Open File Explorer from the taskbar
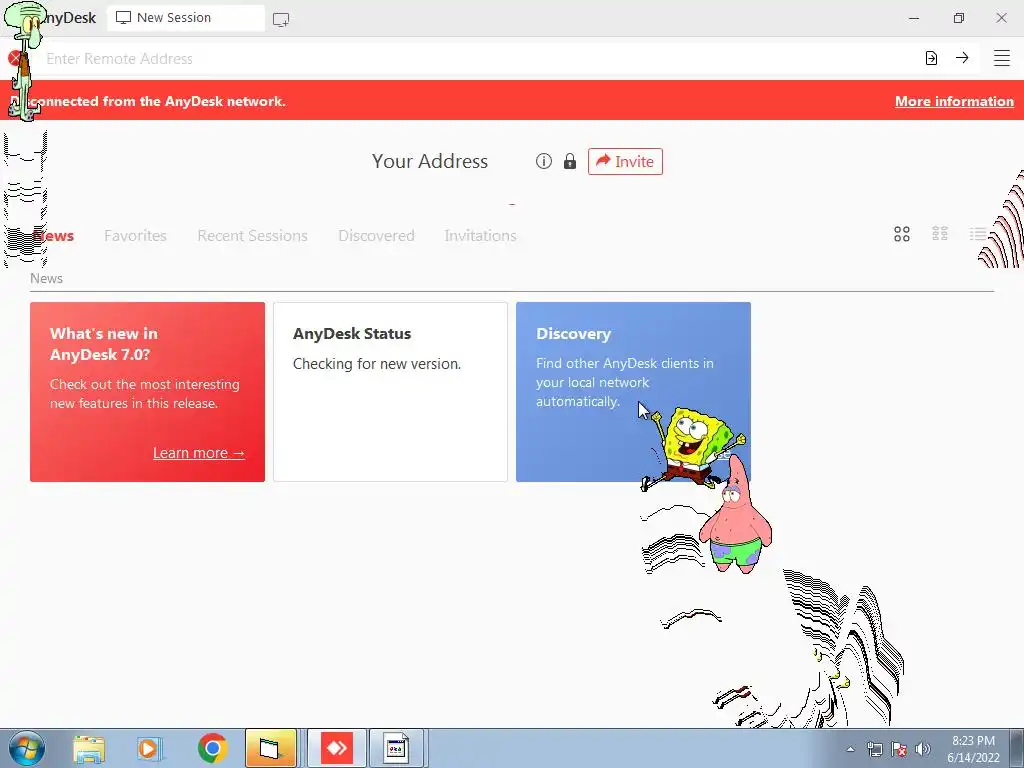The image size is (1024, 768). [89, 748]
